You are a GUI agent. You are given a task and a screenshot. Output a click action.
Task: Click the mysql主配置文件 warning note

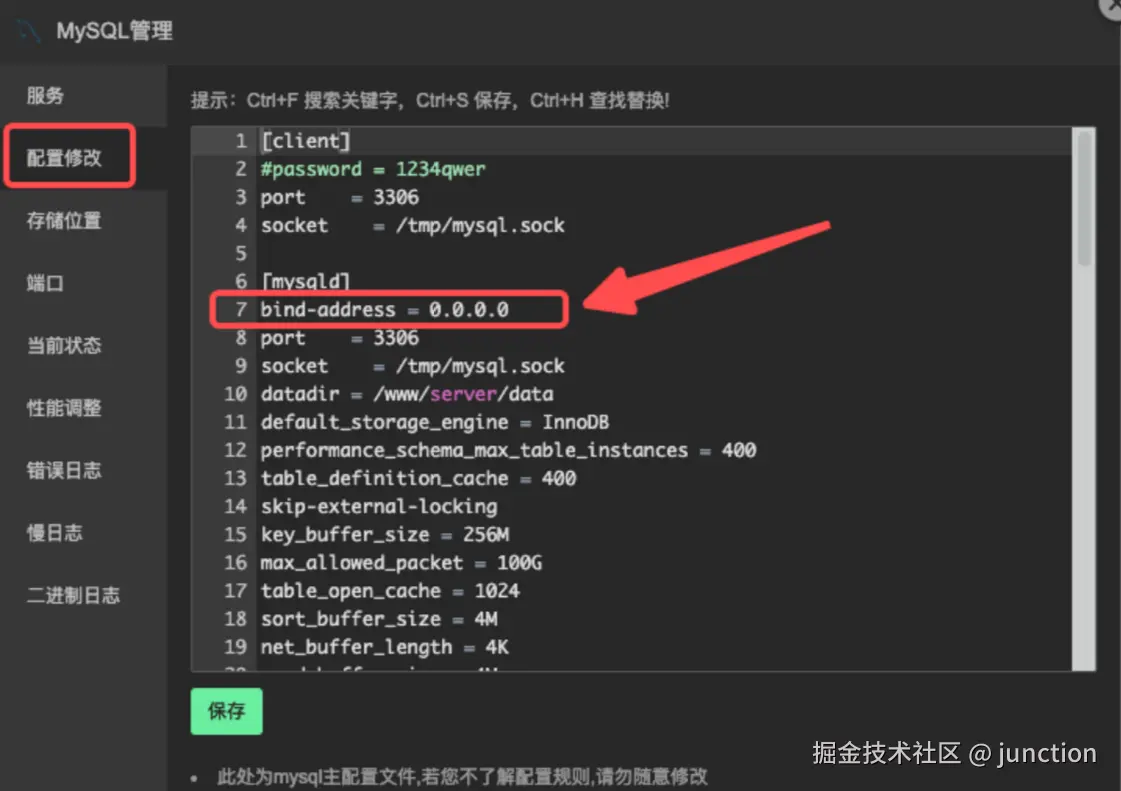462,776
